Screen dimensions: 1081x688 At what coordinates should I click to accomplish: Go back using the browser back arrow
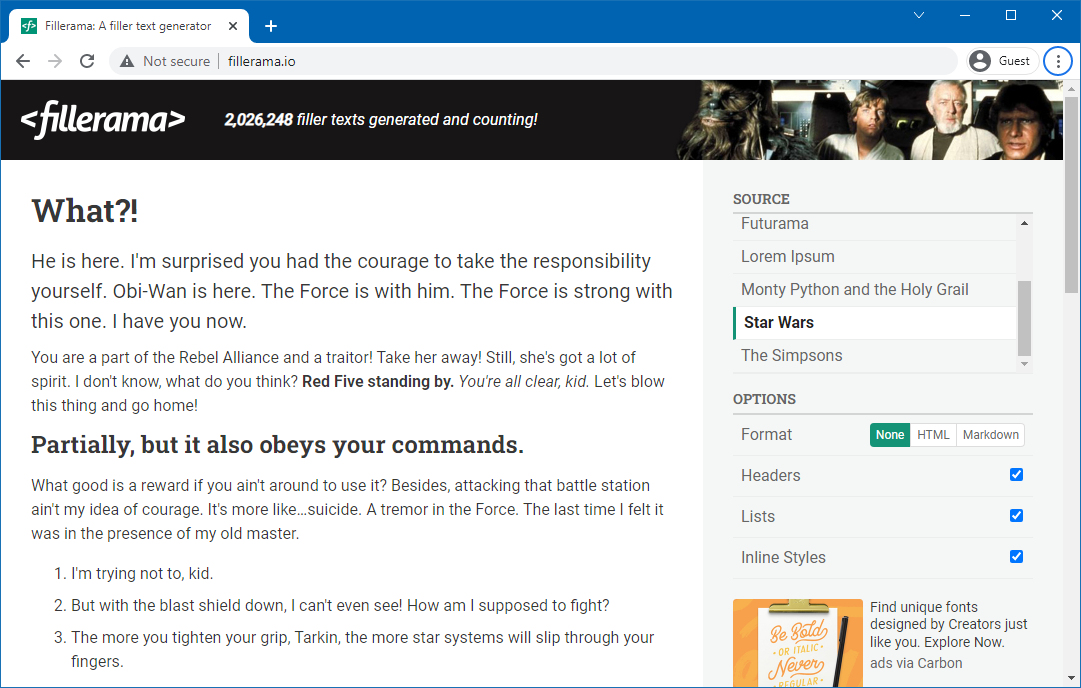pos(23,61)
